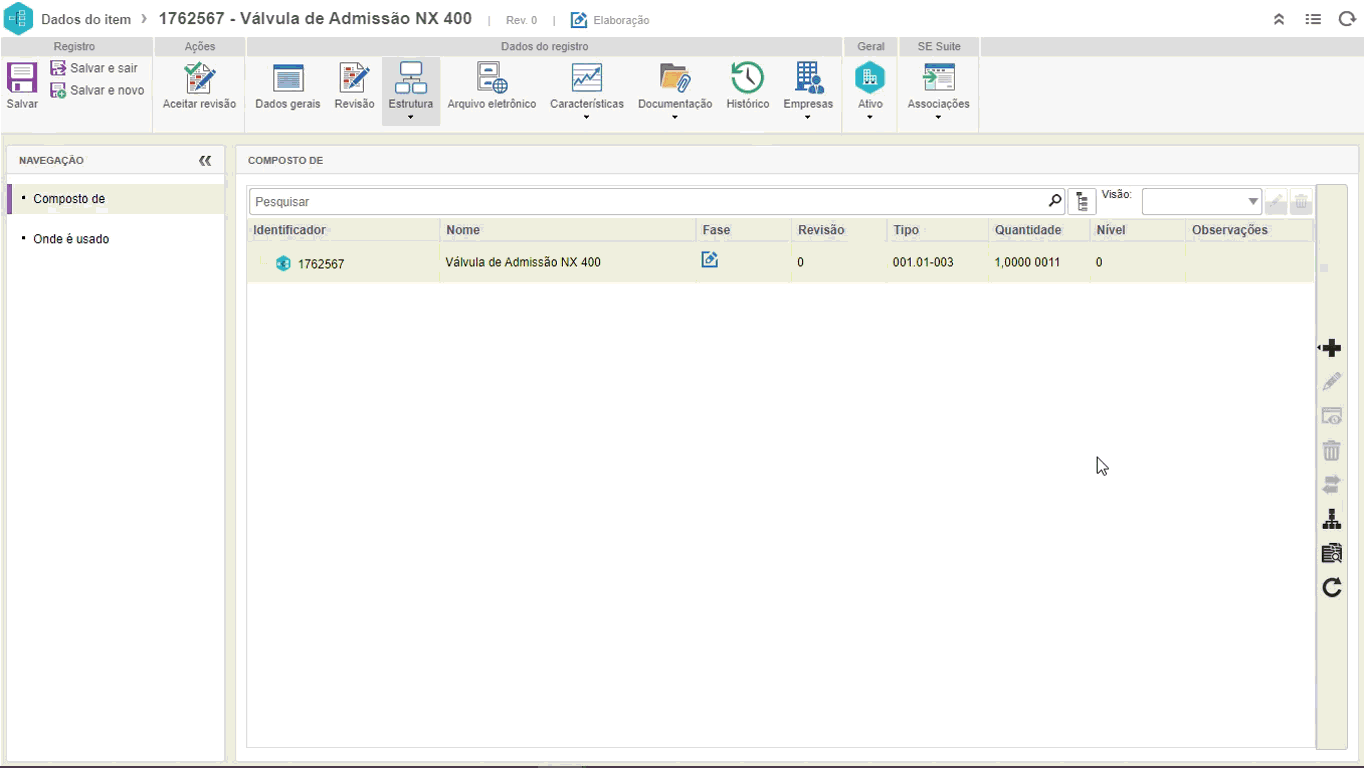Click the Ativo hexagon icon

point(870,78)
